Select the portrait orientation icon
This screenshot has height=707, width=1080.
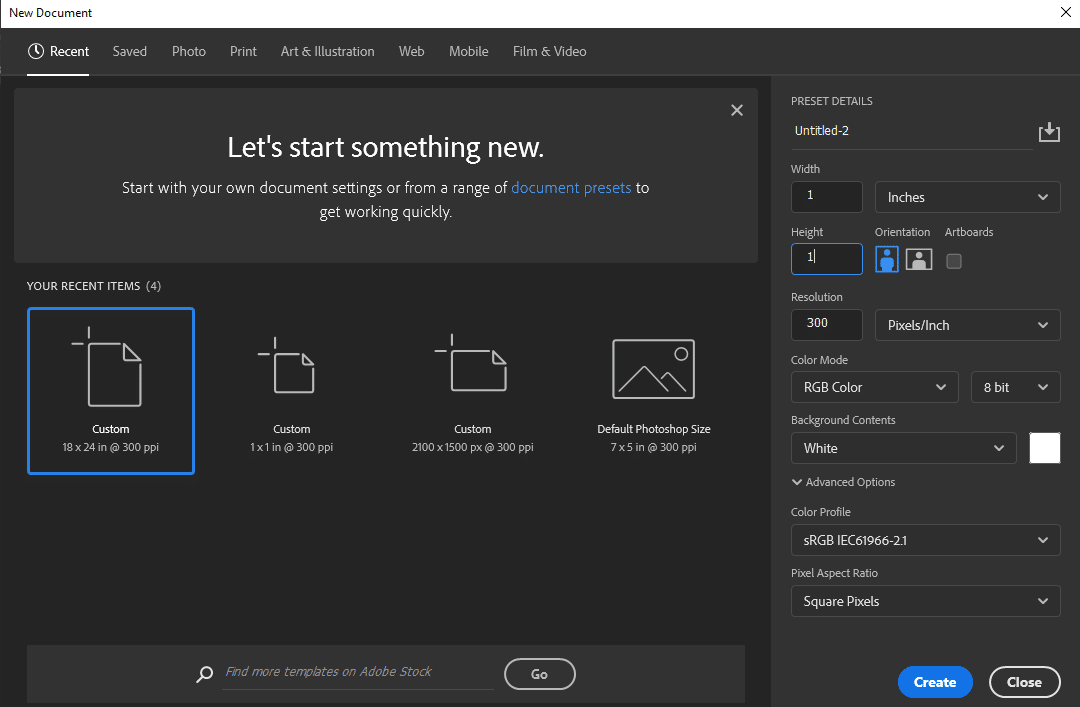point(886,259)
